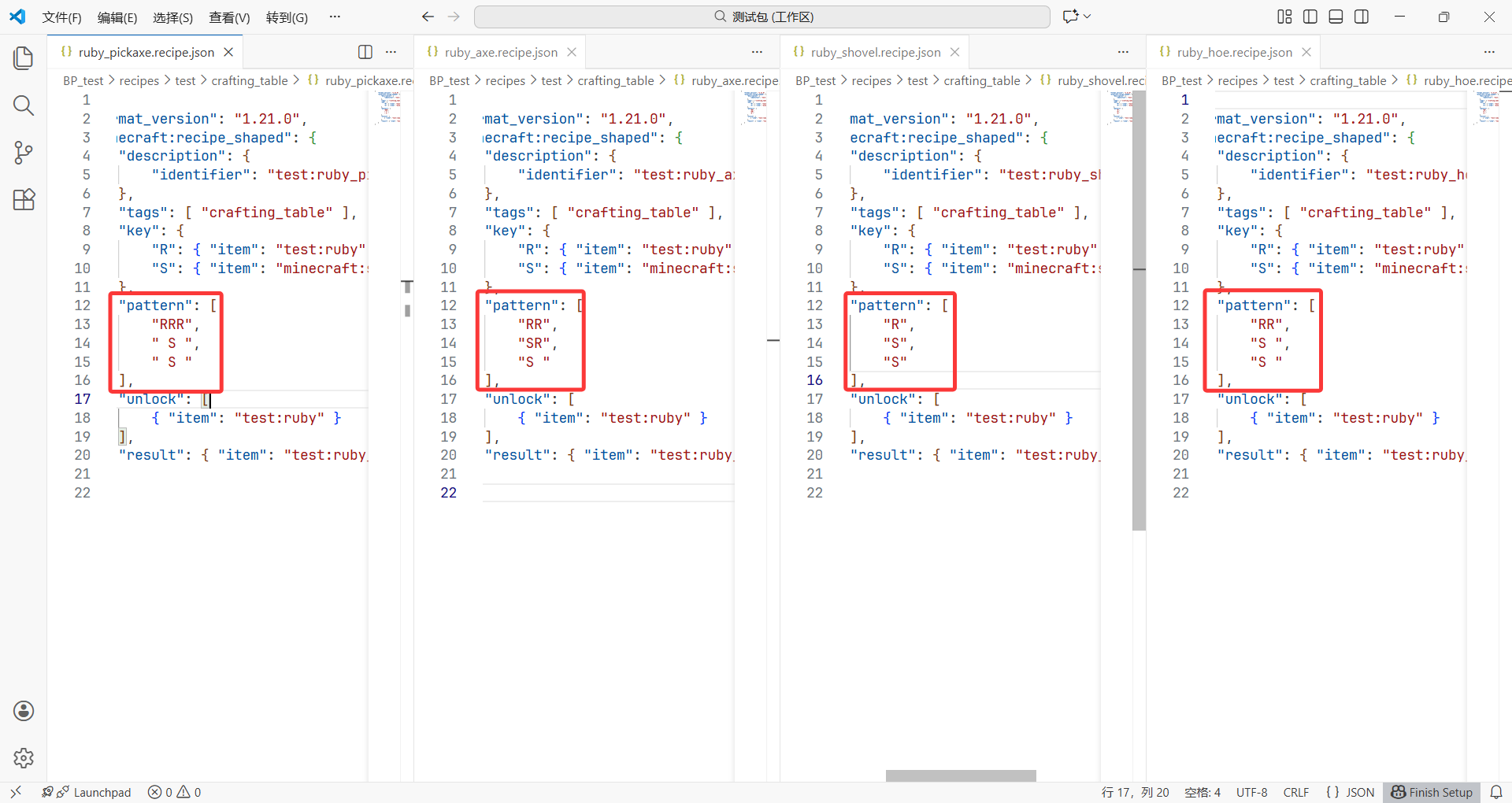
Task: Click the Finish Setup status button
Action: point(1432,792)
